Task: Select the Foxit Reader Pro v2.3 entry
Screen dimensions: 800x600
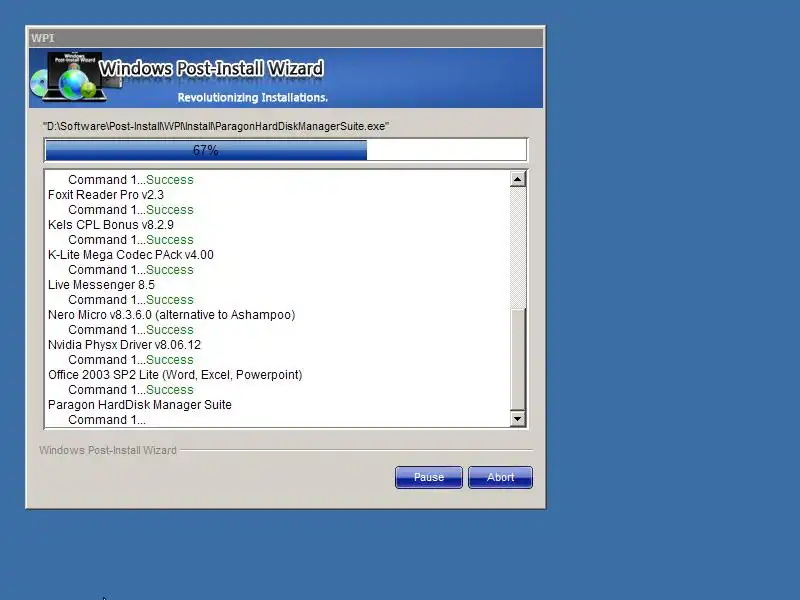Action: click(106, 195)
